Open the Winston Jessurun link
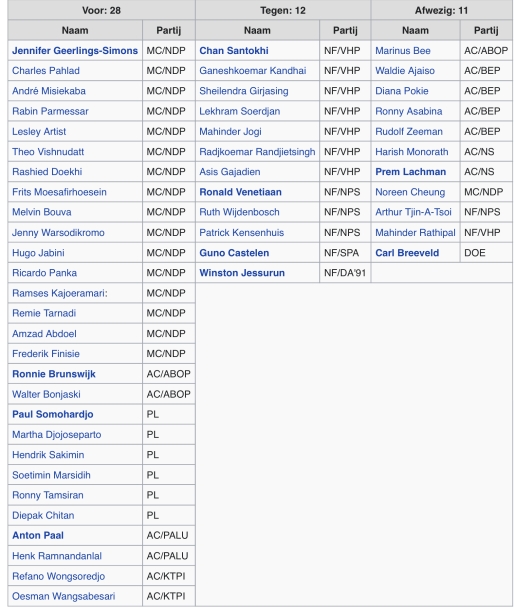This screenshot has width=514, height=611. coord(242,273)
